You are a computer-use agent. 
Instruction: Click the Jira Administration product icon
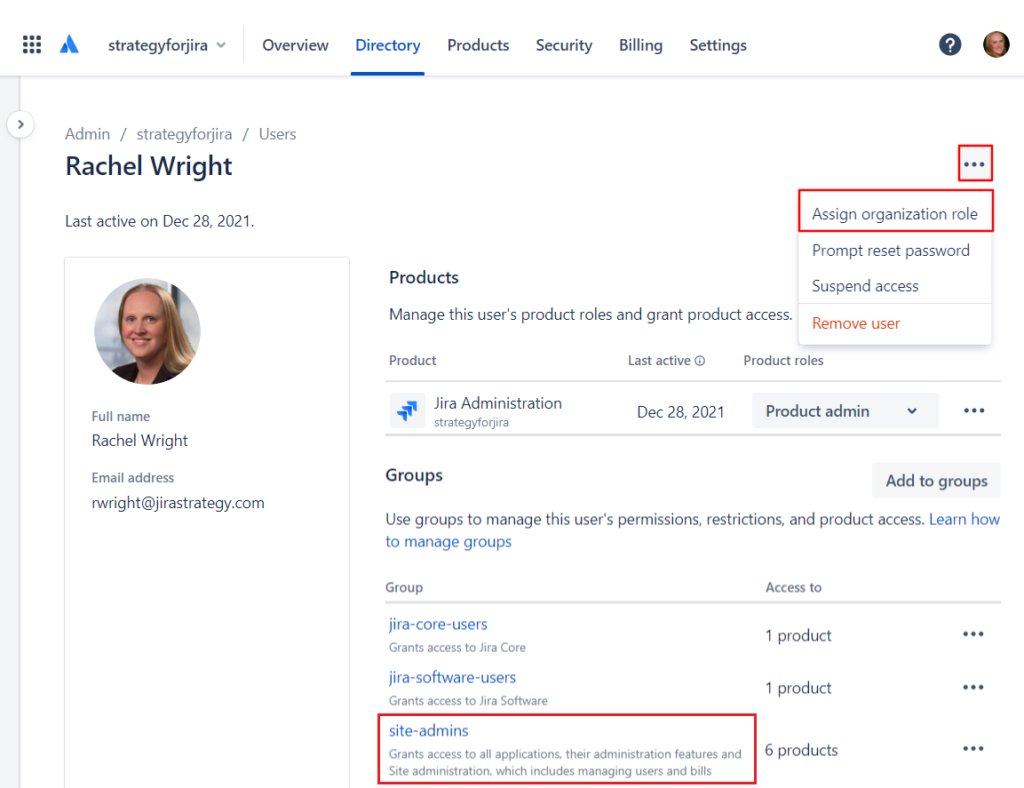click(407, 411)
